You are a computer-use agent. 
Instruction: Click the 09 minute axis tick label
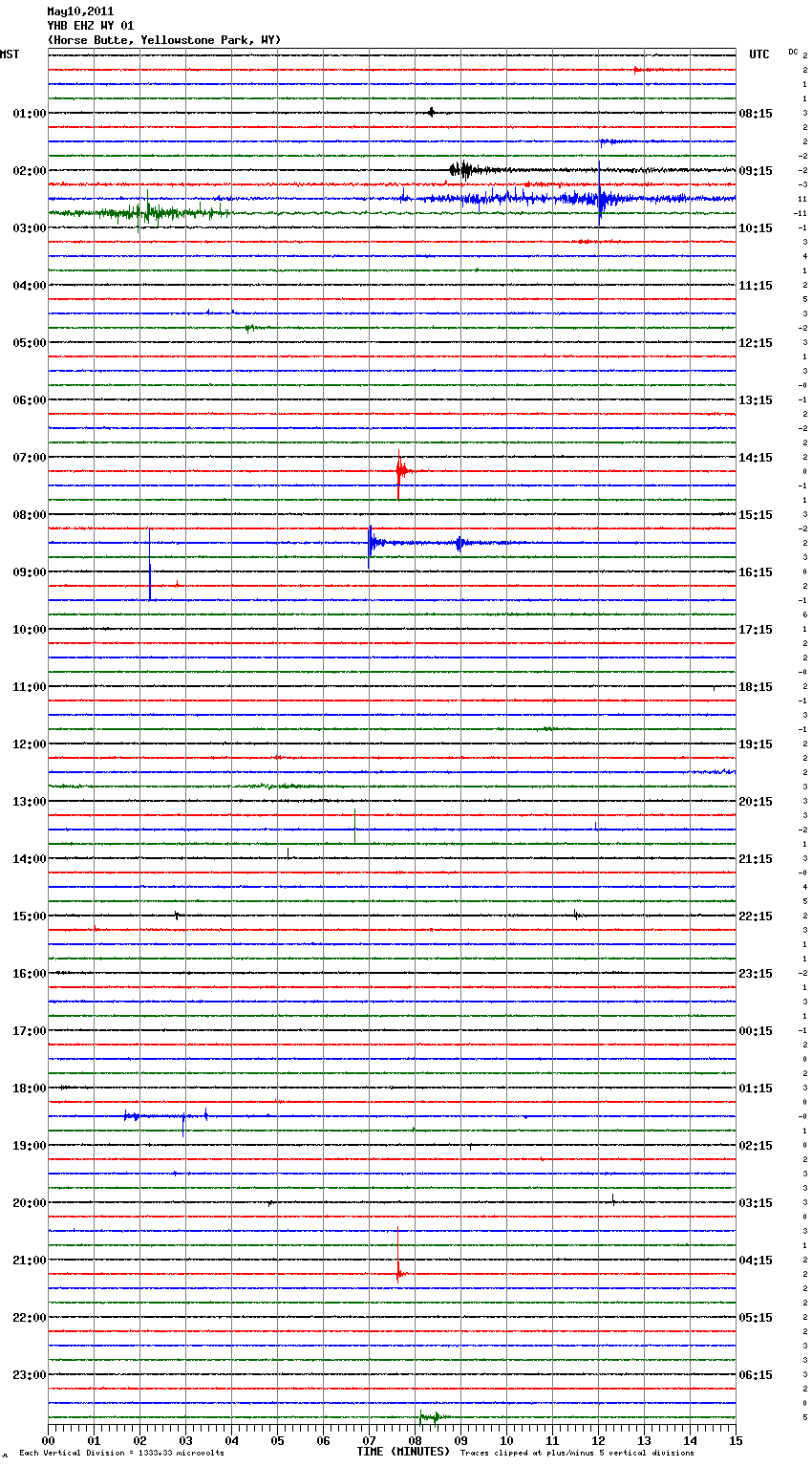coord(461,1440)
